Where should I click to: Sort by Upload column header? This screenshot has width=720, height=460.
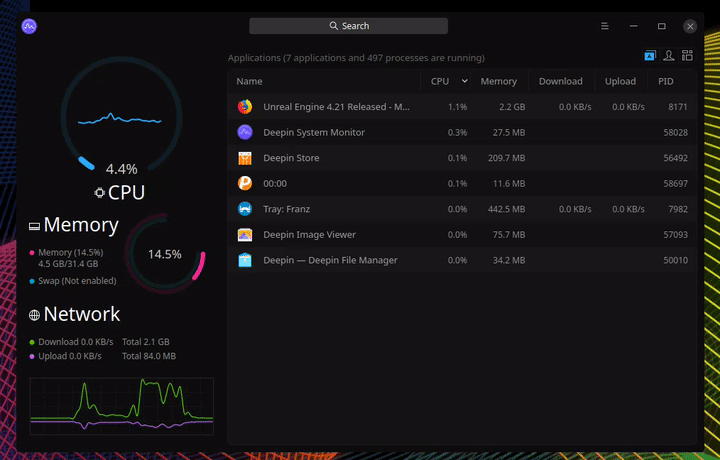pyautogui.click(x=620, y=81)
